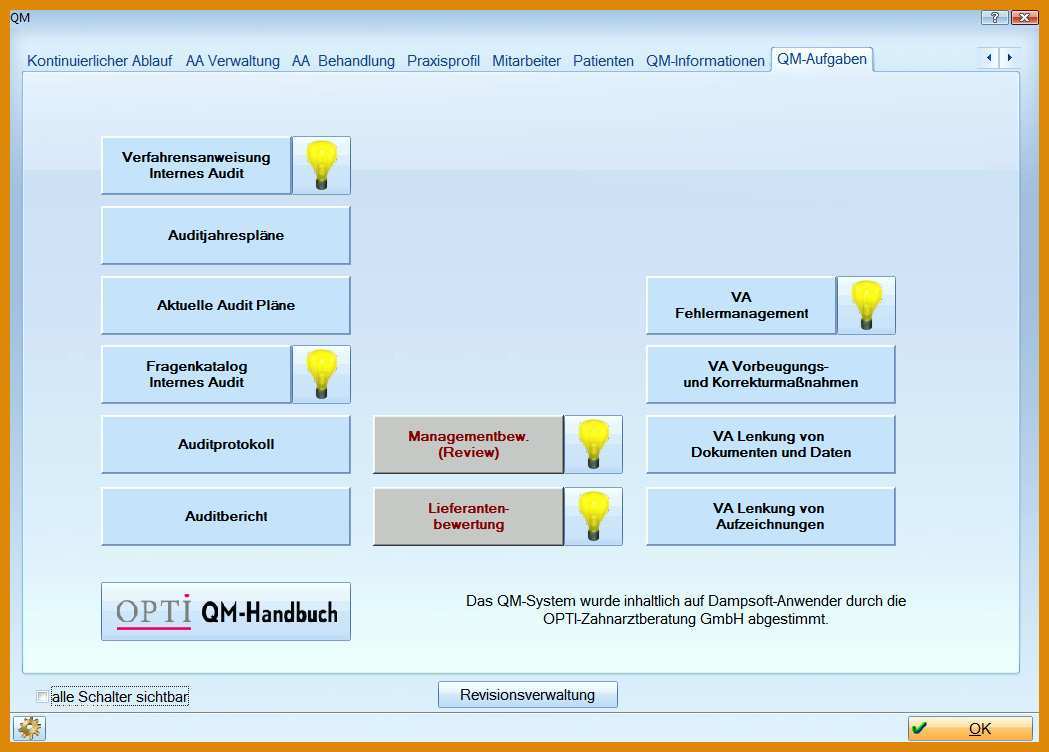
Task: Switch to the Kontinuierlicher Ablauf tab
Action: click(100, 61)
